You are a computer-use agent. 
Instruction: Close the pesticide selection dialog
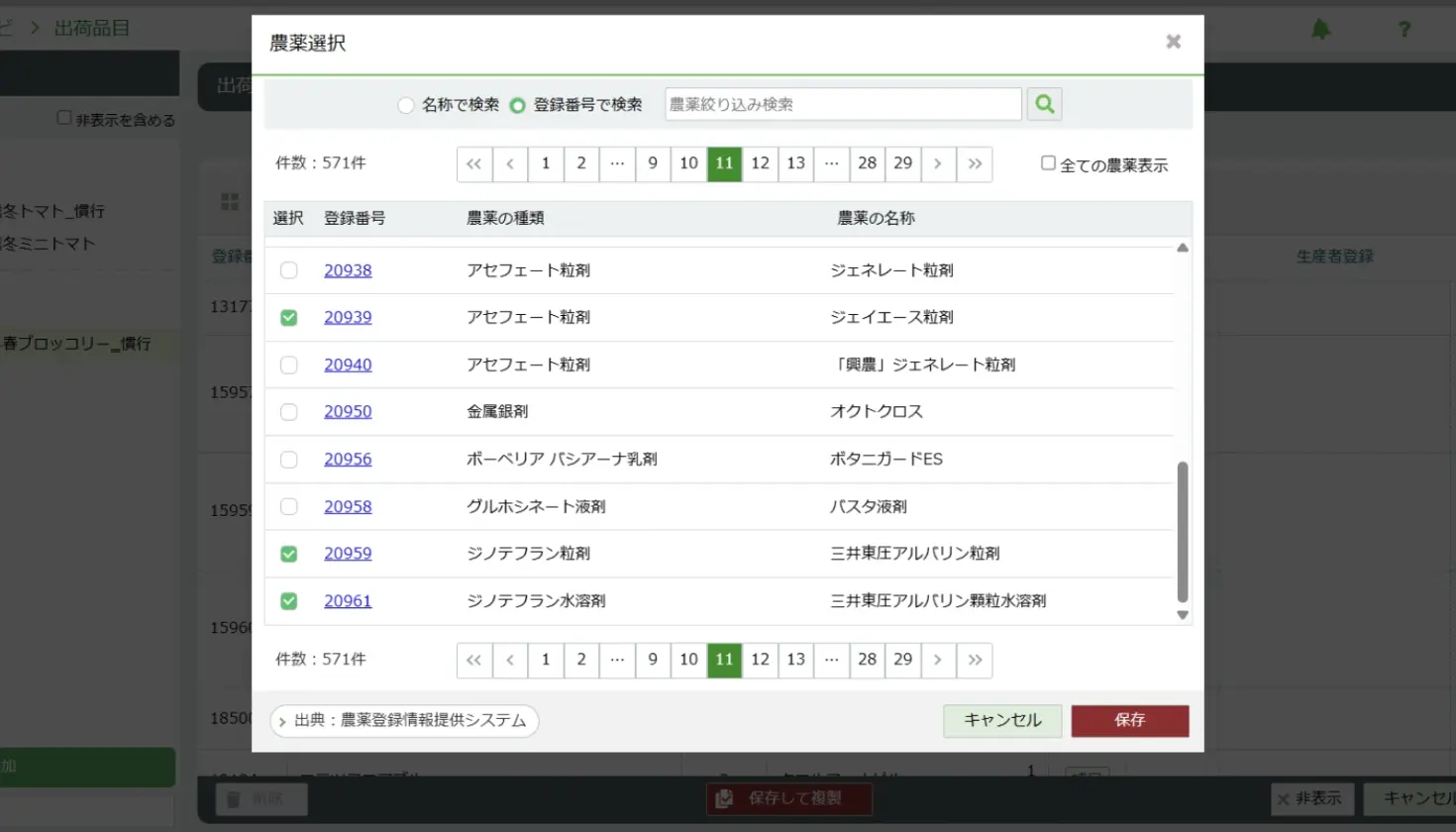1173,42
